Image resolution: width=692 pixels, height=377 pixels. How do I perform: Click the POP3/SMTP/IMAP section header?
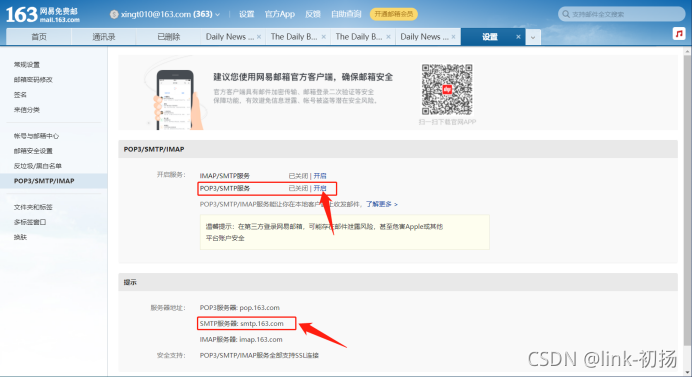click(x=398, y=149)
